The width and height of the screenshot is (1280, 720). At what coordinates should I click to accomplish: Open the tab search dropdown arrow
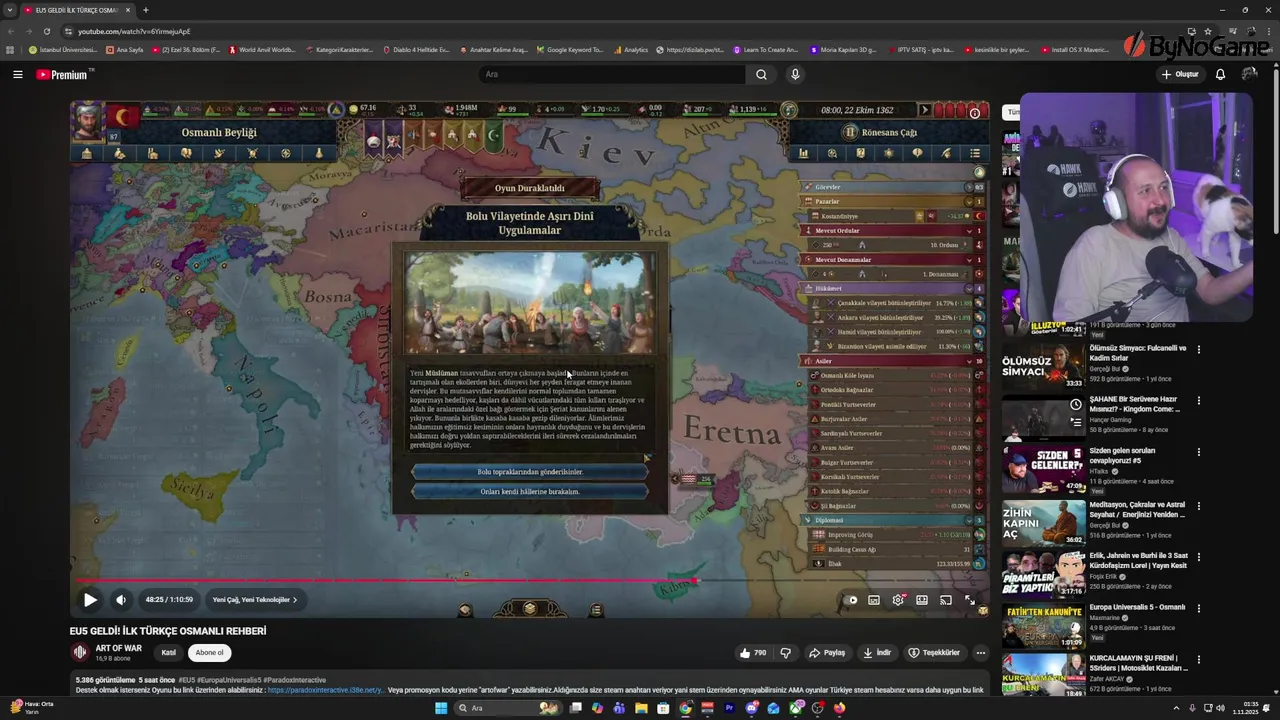click(10, 10)
